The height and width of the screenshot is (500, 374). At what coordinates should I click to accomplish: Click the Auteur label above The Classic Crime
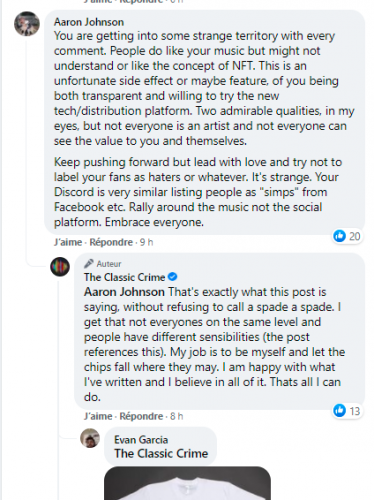point(109,264)
